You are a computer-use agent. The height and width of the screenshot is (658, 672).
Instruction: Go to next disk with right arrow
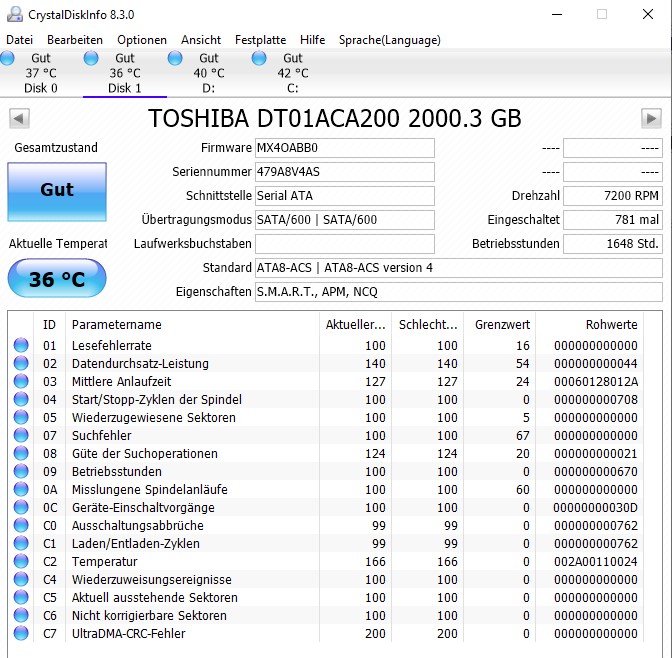pyautogui.click(x=651, y=118)
